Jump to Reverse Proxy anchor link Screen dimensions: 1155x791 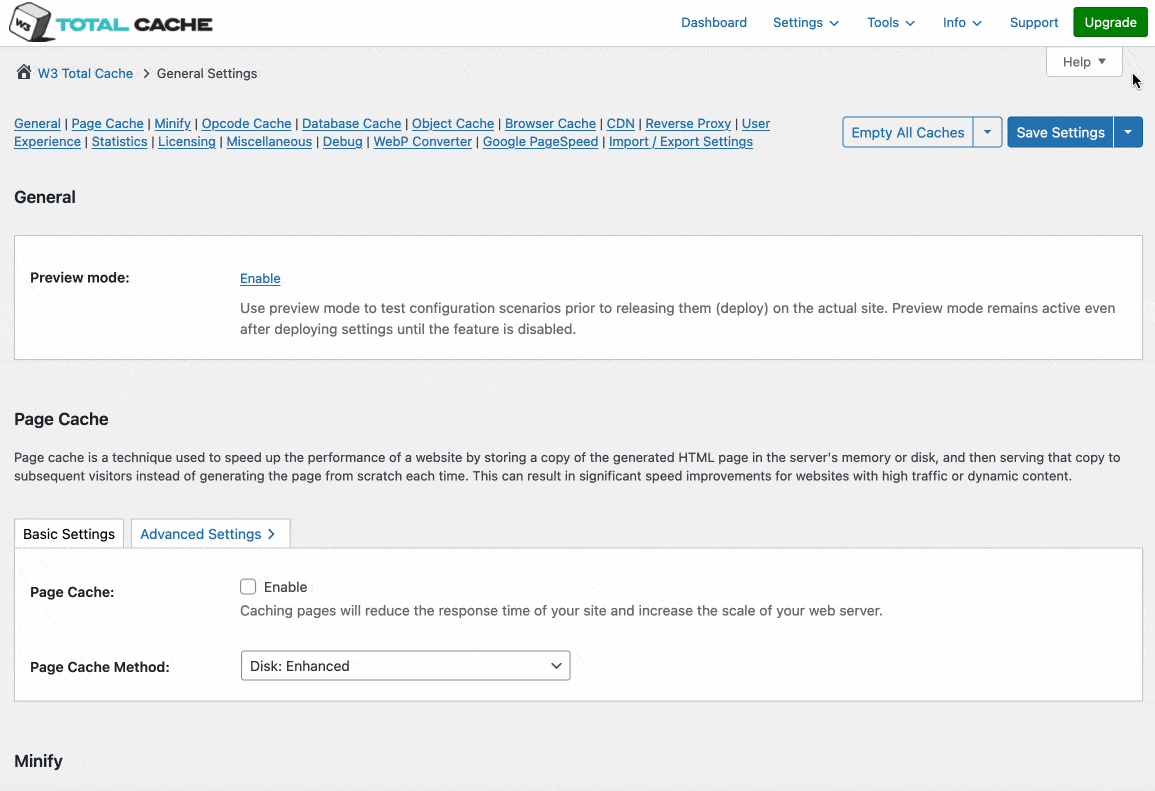point(688,124)
